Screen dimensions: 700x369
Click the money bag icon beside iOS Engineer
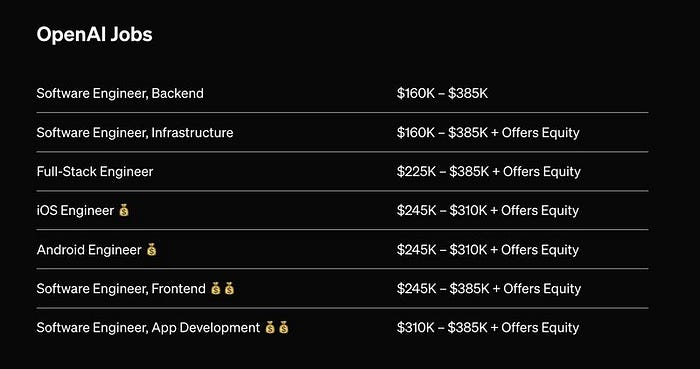tap(124, 210)
